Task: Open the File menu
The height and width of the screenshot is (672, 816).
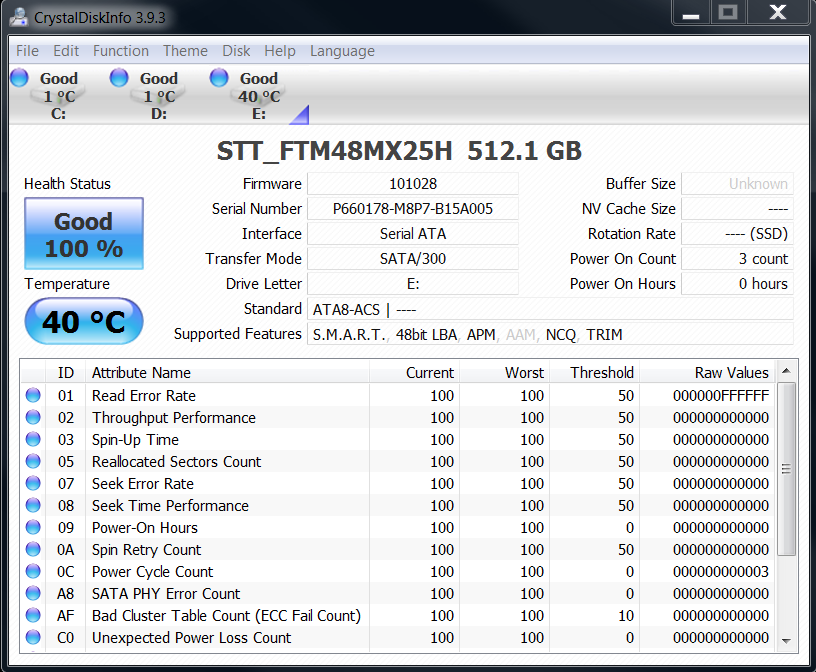Action: [27, 51]
